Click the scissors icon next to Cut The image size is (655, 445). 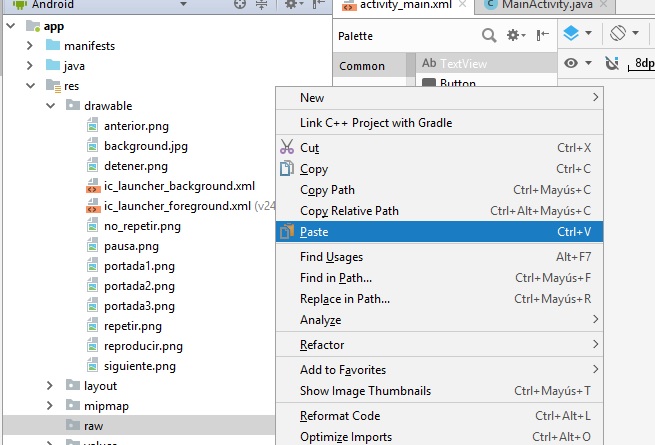286,148
